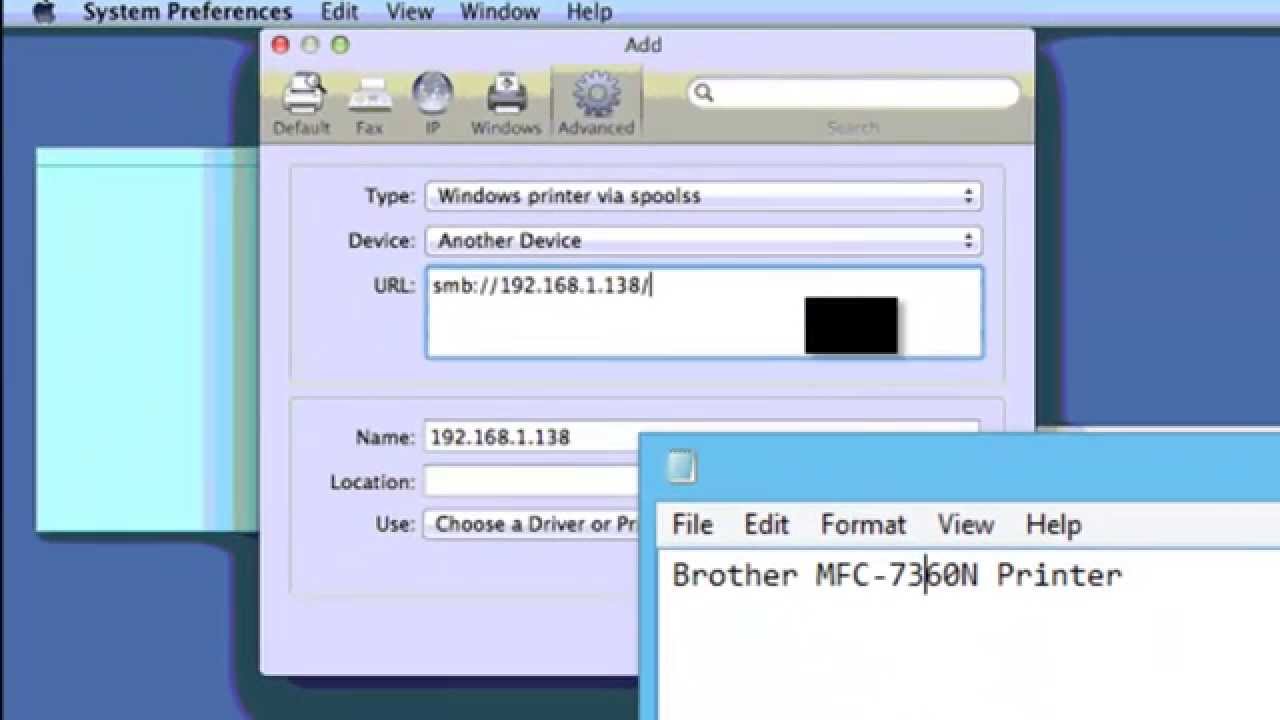Open the Type dropdown for printer type
Viewport: 1280px width, 720px height.
coord(704,196)
